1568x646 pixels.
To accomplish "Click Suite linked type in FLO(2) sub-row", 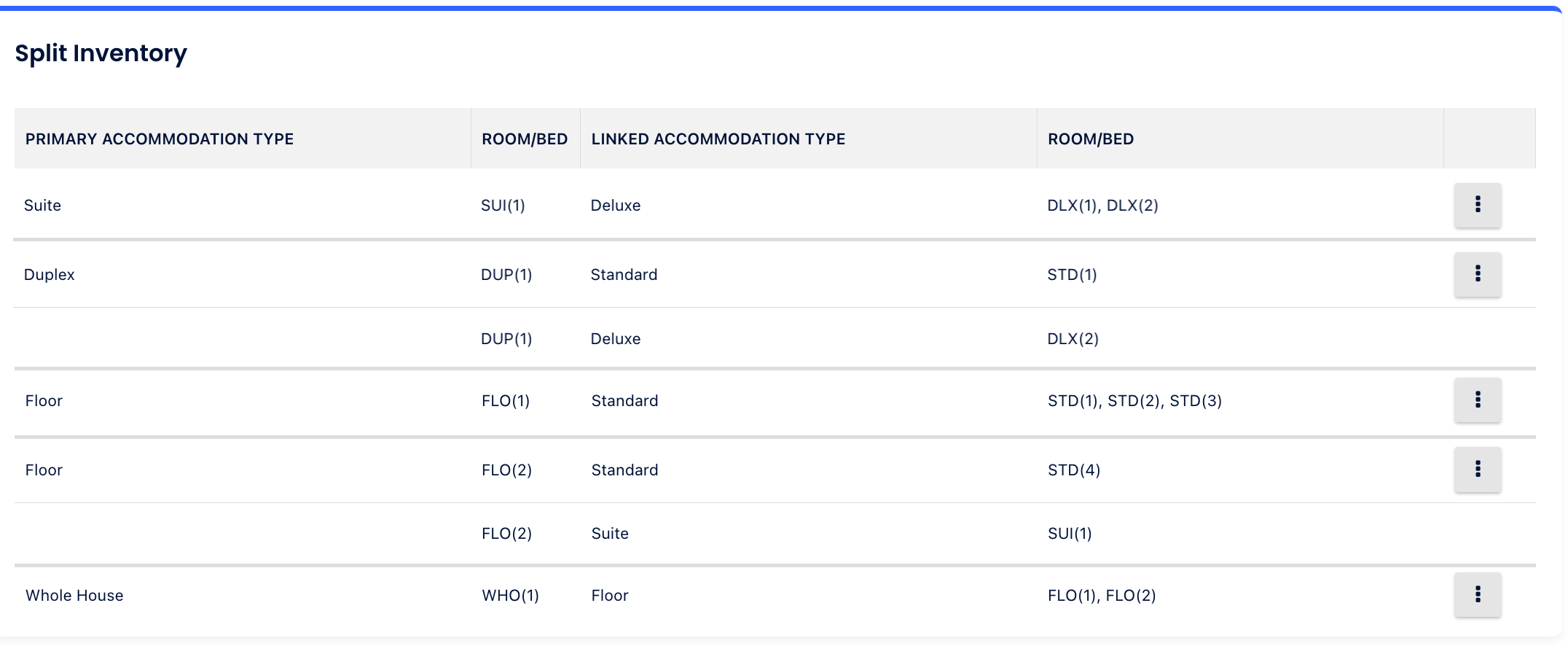I will coord(610,534).
